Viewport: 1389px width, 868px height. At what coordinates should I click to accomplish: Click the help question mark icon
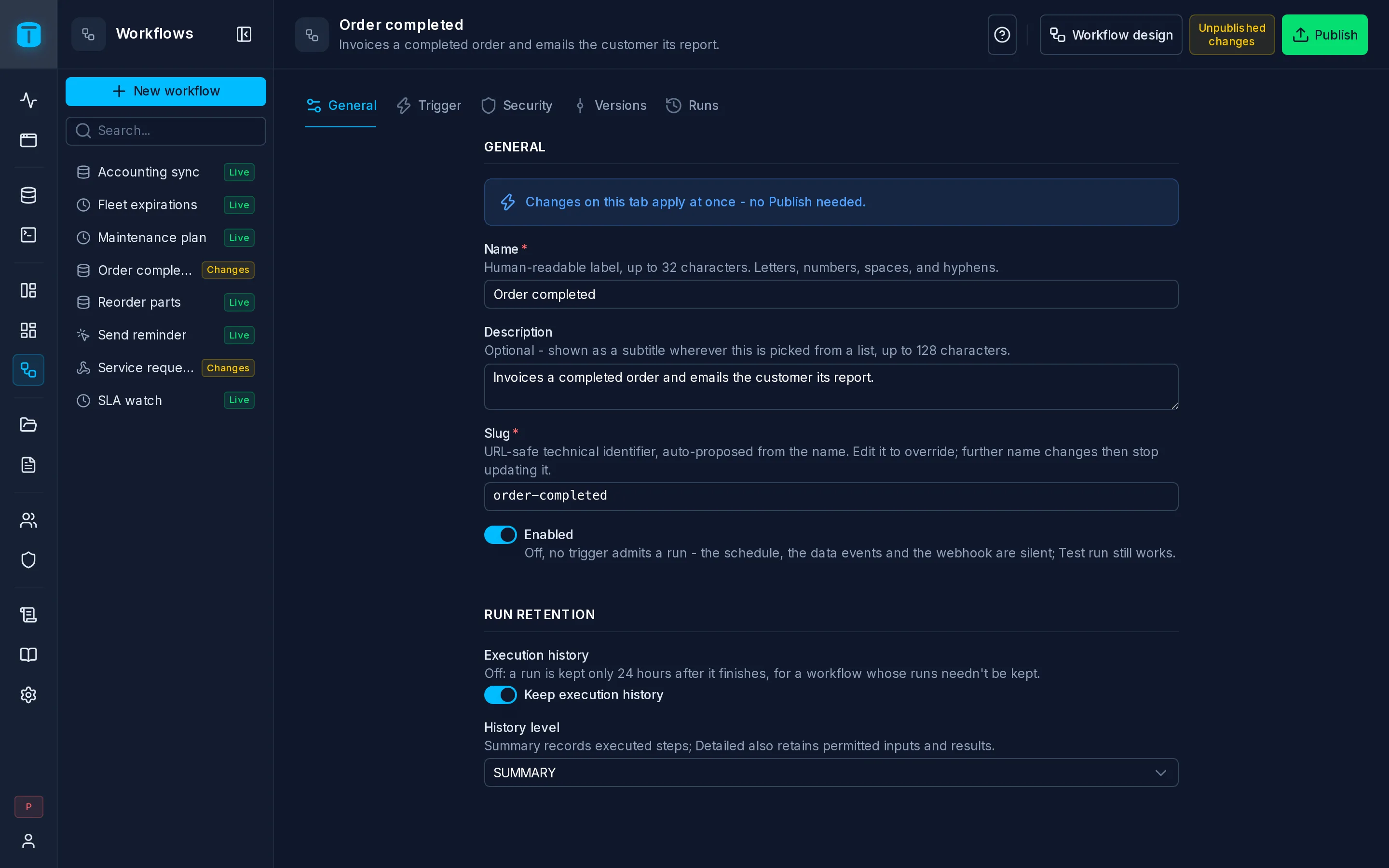click(1002, 35)
